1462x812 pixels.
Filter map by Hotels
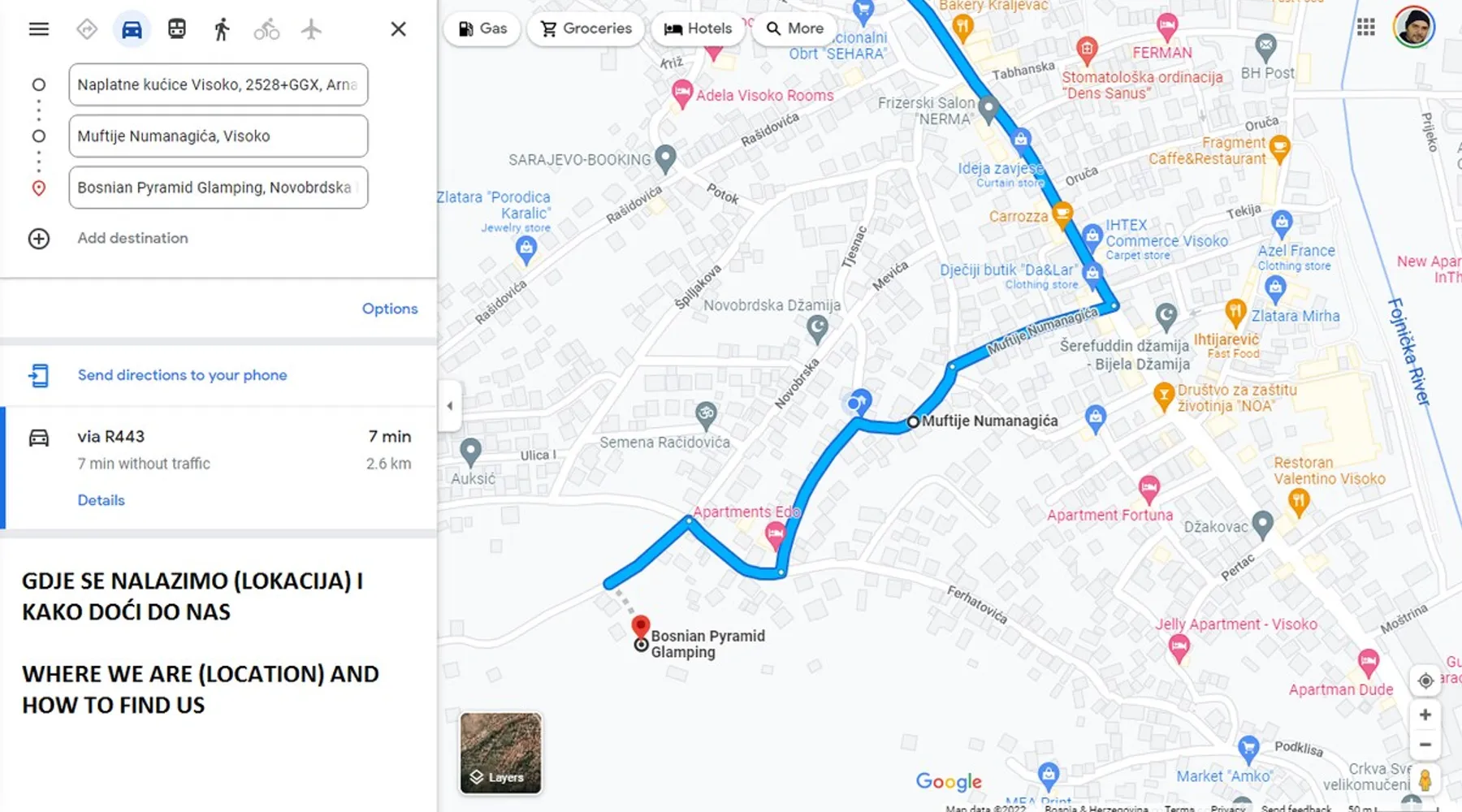point(698,28)
